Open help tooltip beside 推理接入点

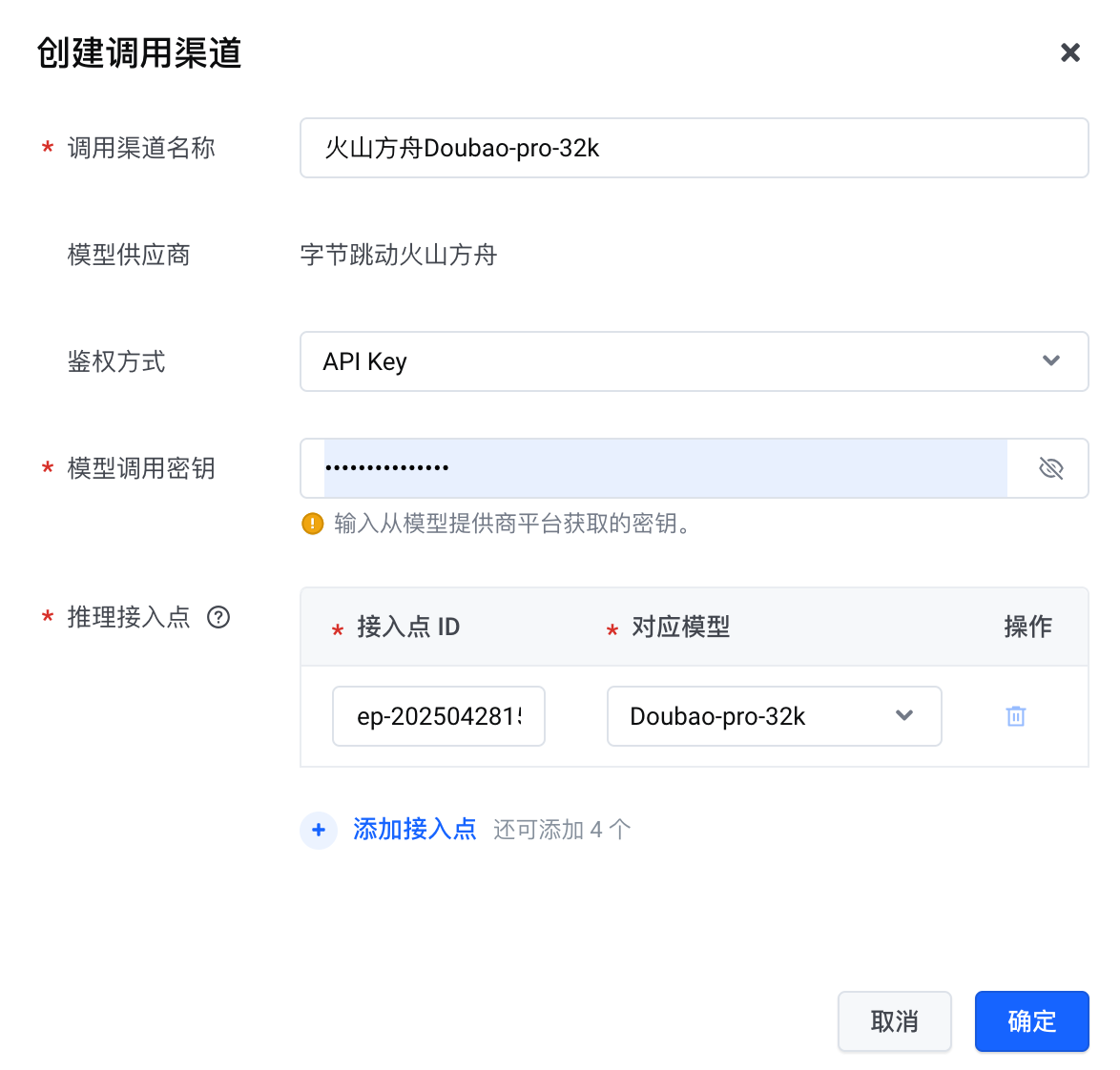click(x=218, y=617)
